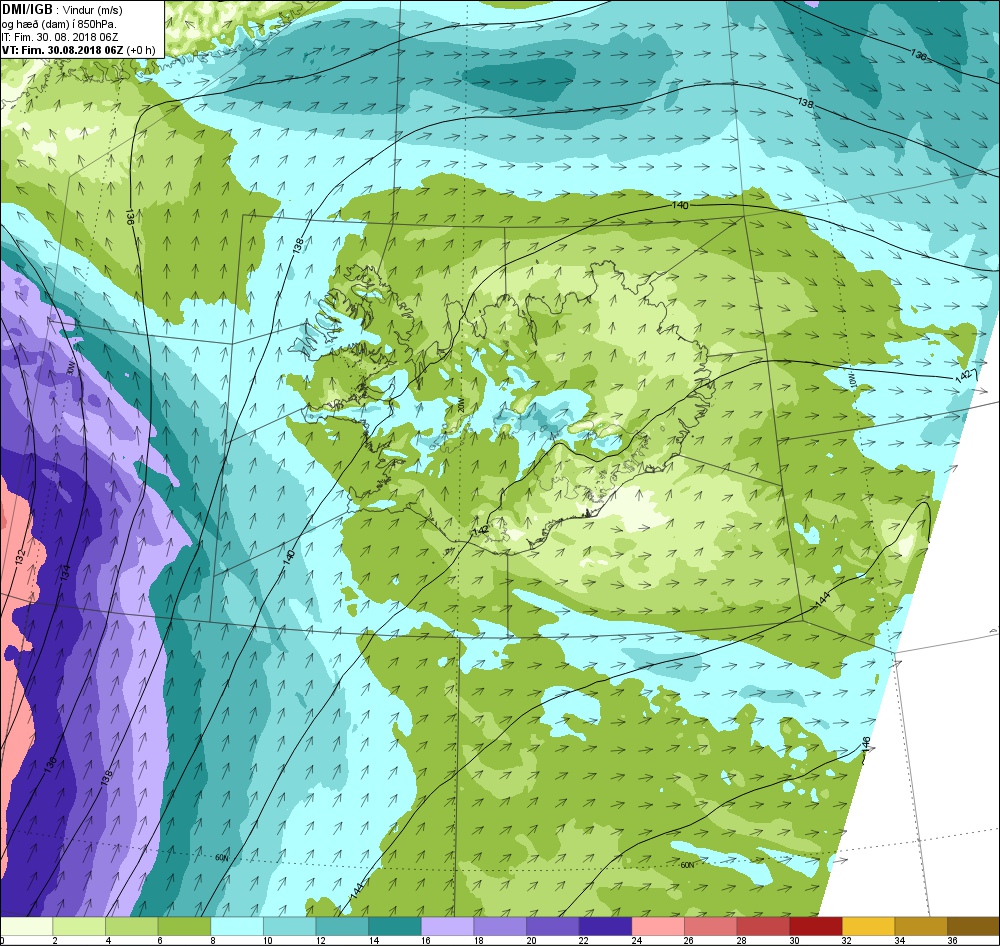
Task: Click the 136 contour label in lower-left purple band
Action: [51, 764]
